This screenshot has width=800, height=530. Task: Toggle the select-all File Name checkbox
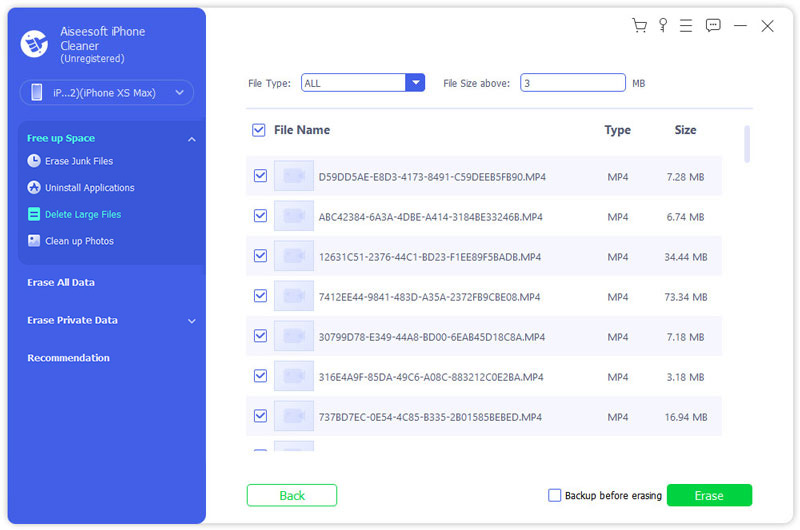259,130
